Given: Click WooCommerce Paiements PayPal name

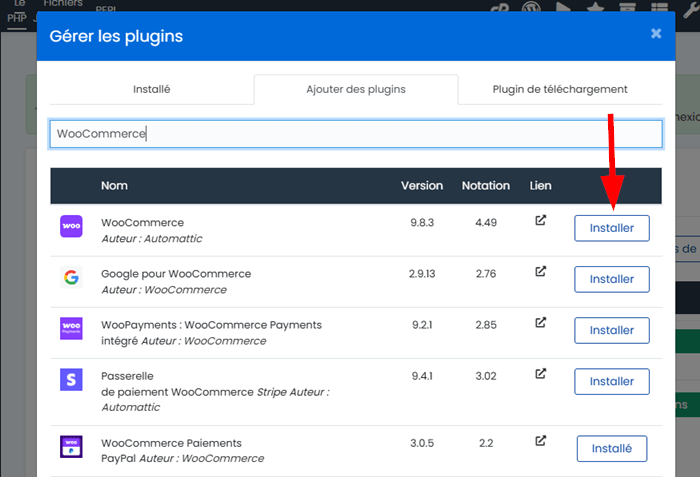Looking at the screenshot, I should coord(171,451).
